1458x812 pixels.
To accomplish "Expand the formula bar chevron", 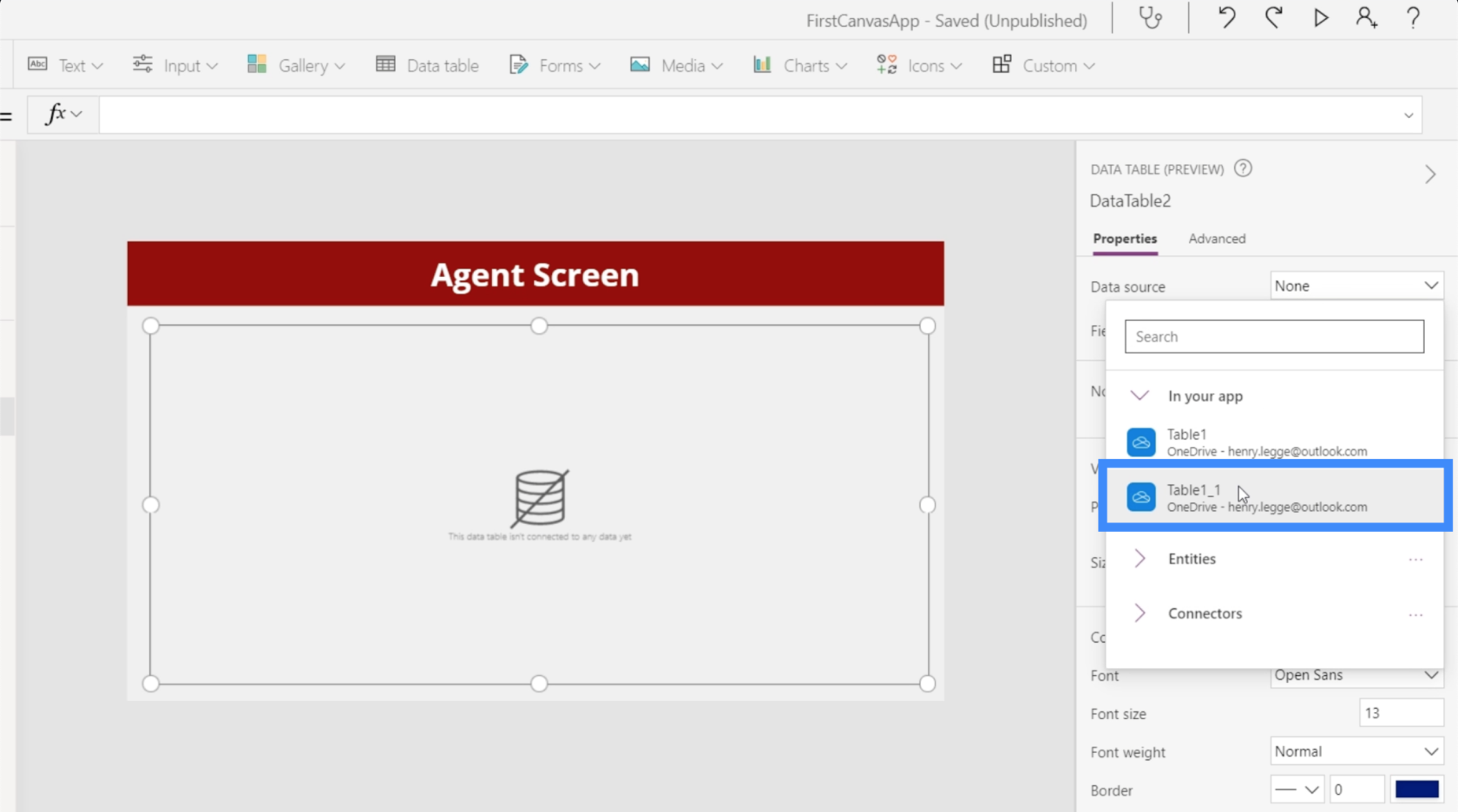I will tap(1408, 115).
